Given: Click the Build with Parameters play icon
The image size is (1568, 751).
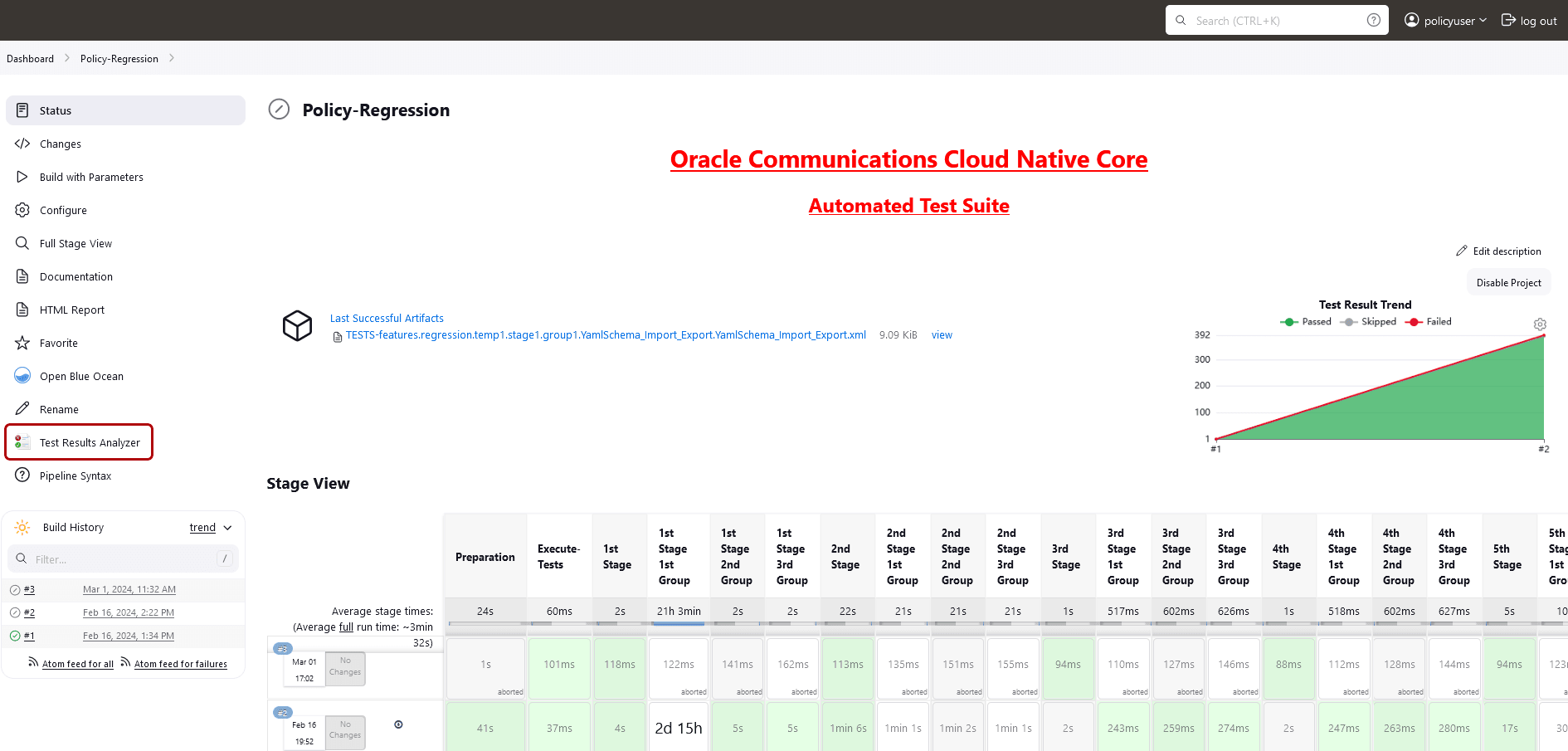Looking at the screenshot, I should (22, 177).
